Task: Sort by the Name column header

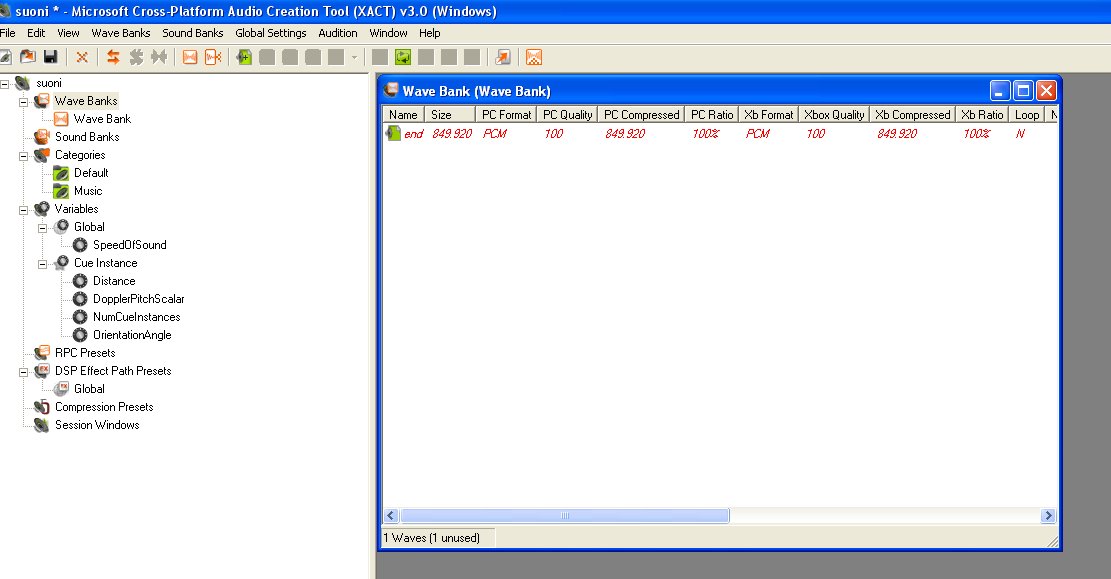Action: click(x=403, y=115)
